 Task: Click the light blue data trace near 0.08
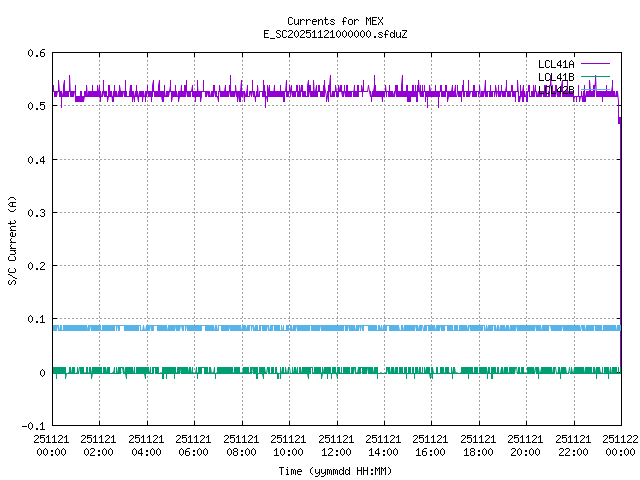(300, 328)
